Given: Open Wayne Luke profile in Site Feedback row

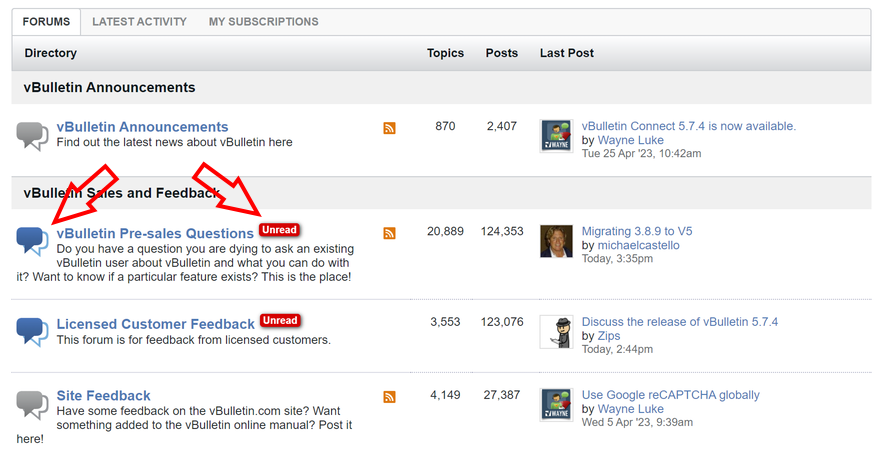Looking at the screenshot, I should click(x=630, y=409).
